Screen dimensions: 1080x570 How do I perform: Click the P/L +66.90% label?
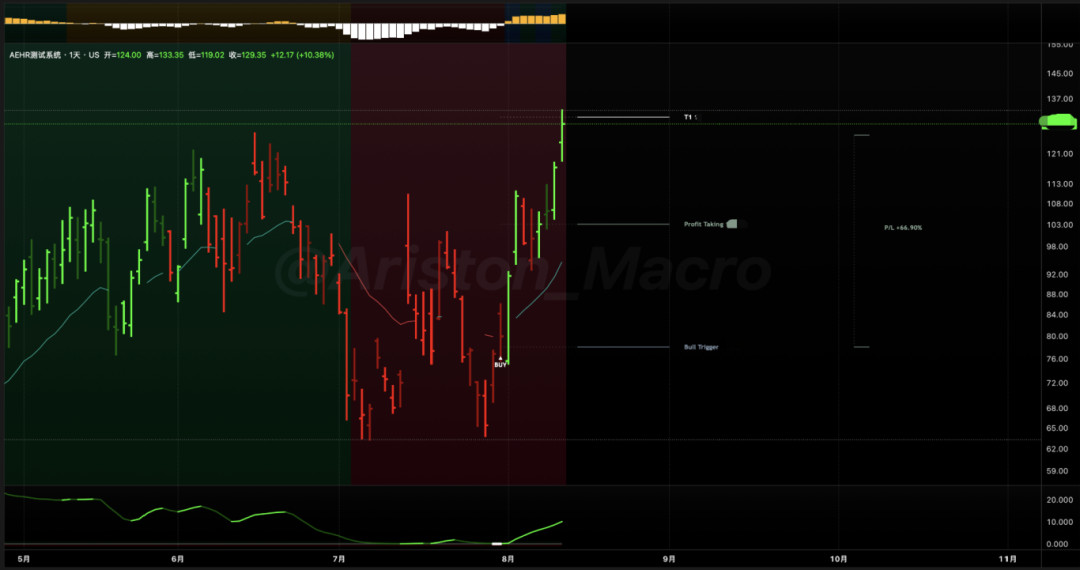pos(903,227)
